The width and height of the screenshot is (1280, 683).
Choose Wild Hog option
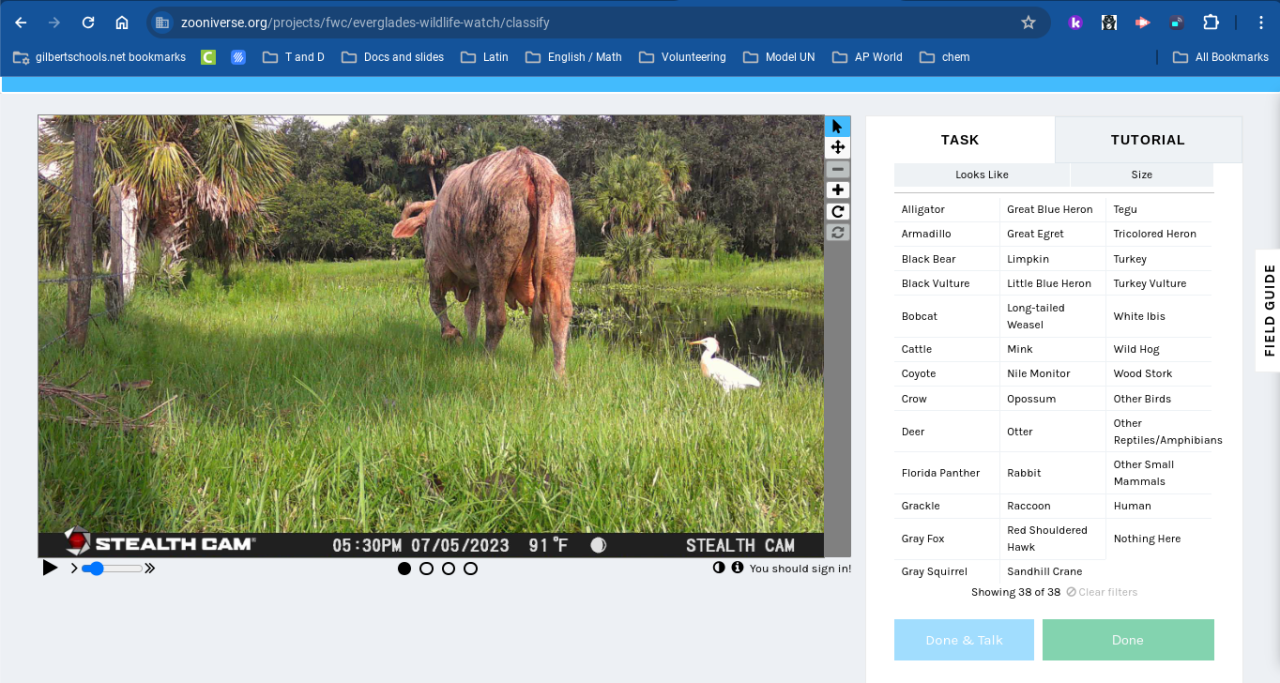[1159, 349]
